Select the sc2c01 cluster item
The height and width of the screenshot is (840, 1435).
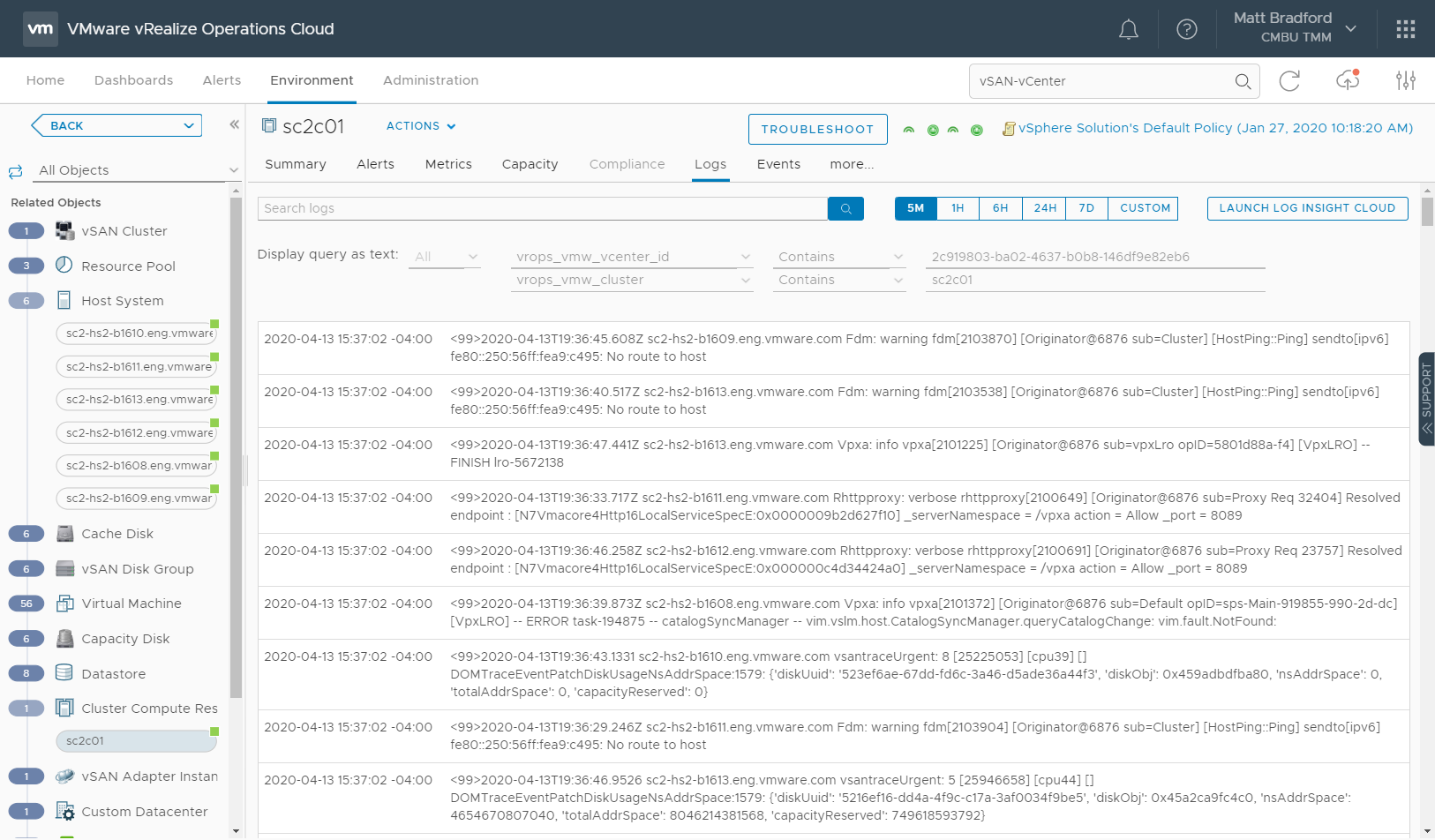coord(137,741)
